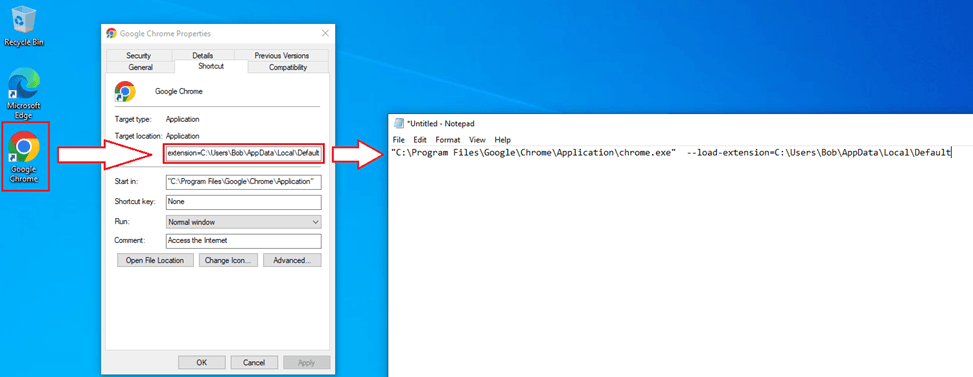The width and height of the screenshot is (973, 377).
Task: Click the --load-extension text in Notepad
Action: pyautogui.click(x=819, y=153)
